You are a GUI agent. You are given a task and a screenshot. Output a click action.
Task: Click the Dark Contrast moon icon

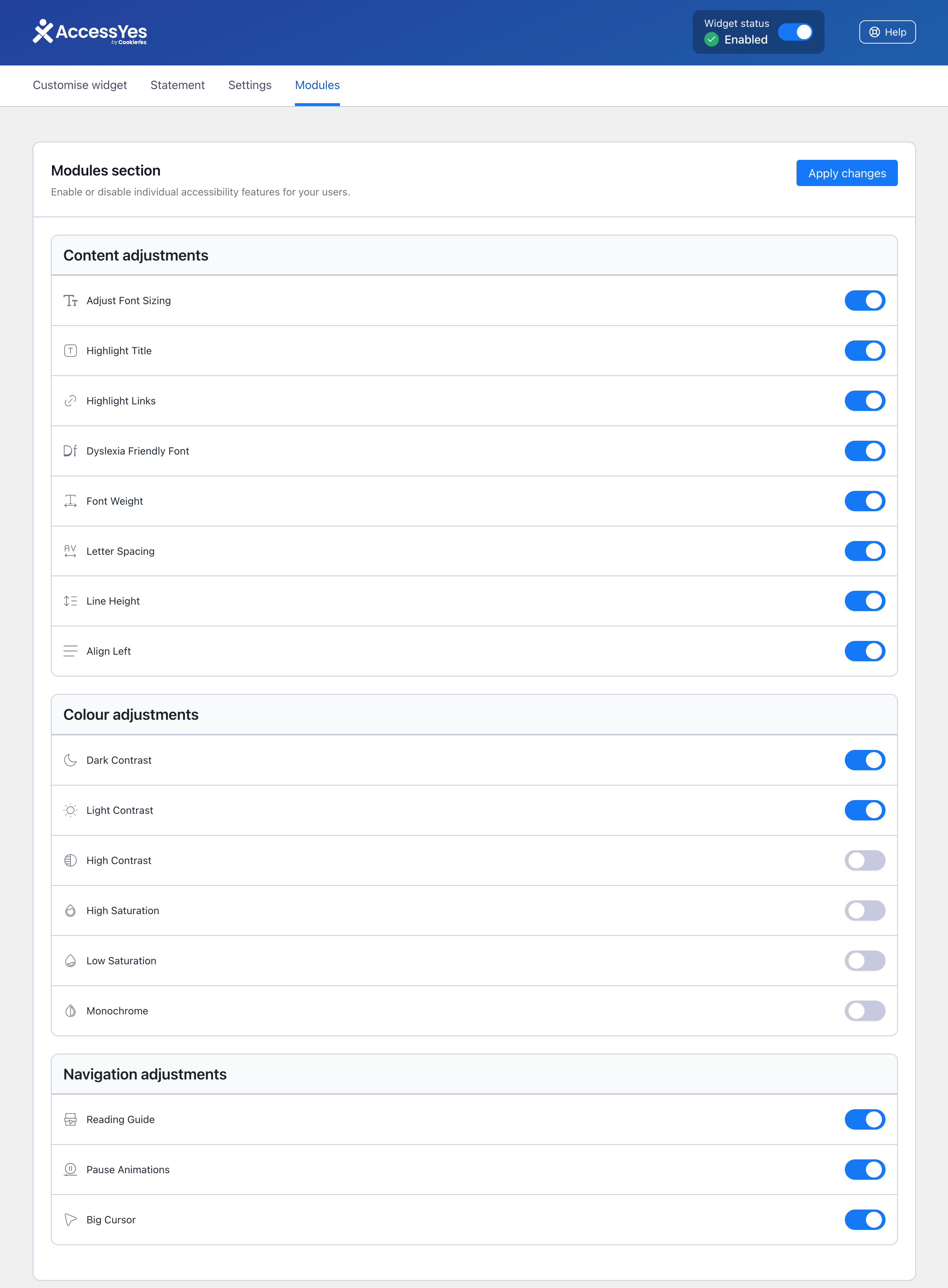point(70,760)
